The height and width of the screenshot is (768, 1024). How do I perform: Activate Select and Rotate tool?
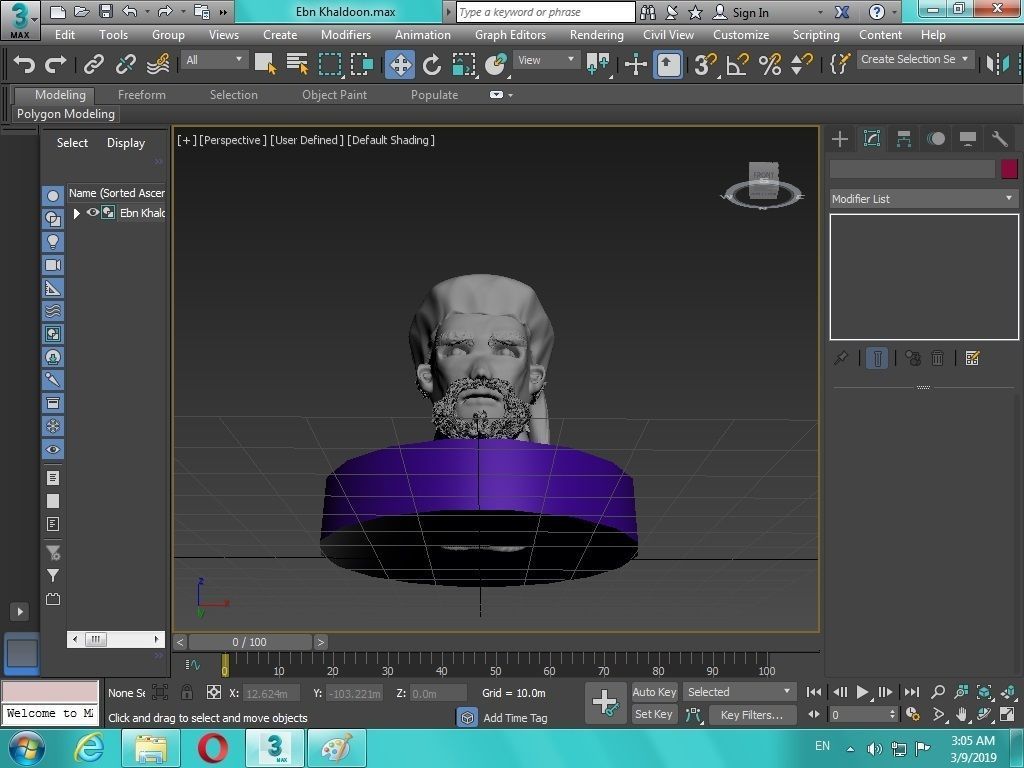pyautogui.click(x=432, y=64)
